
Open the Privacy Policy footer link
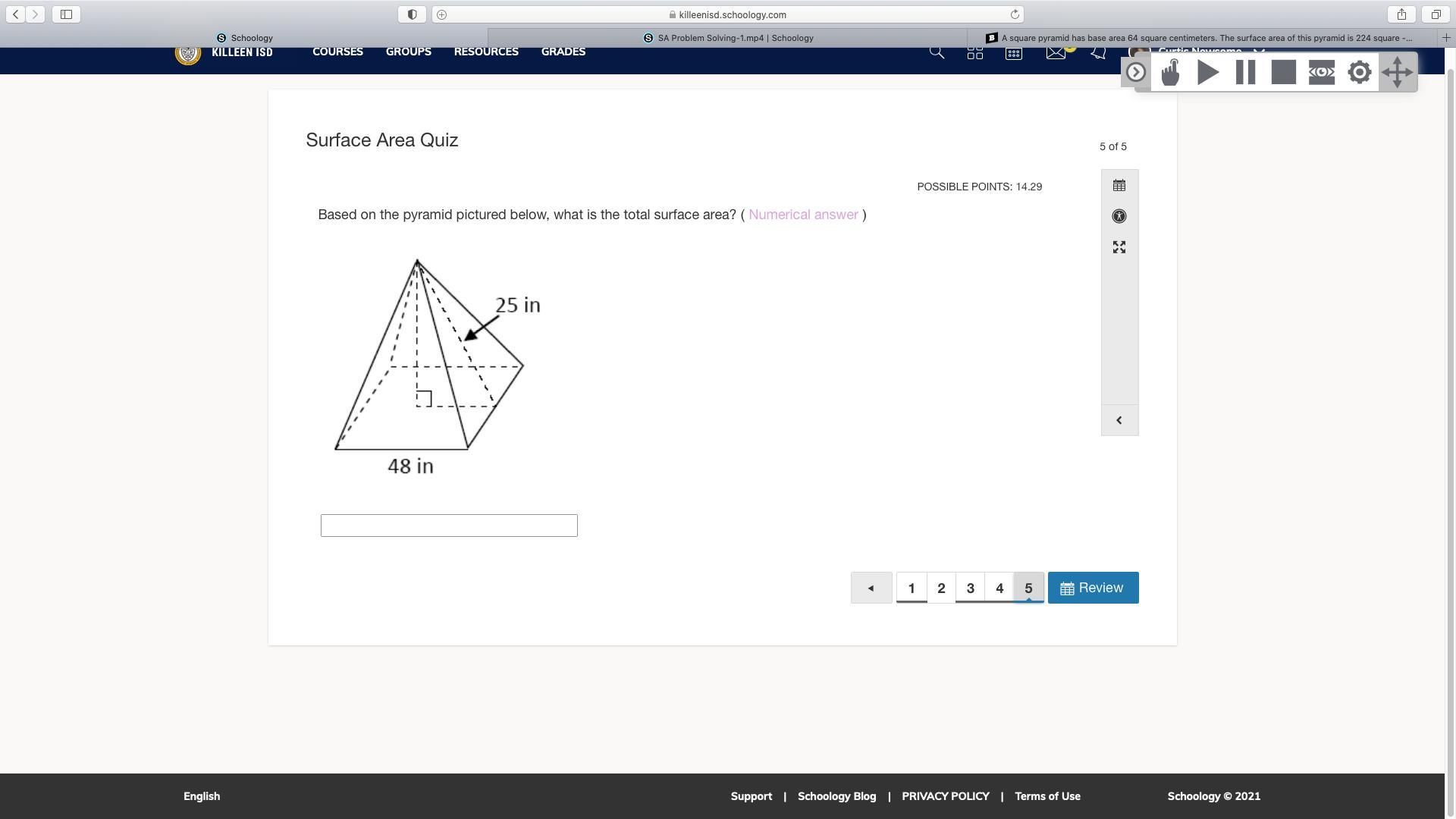click(x=945, y=796)
